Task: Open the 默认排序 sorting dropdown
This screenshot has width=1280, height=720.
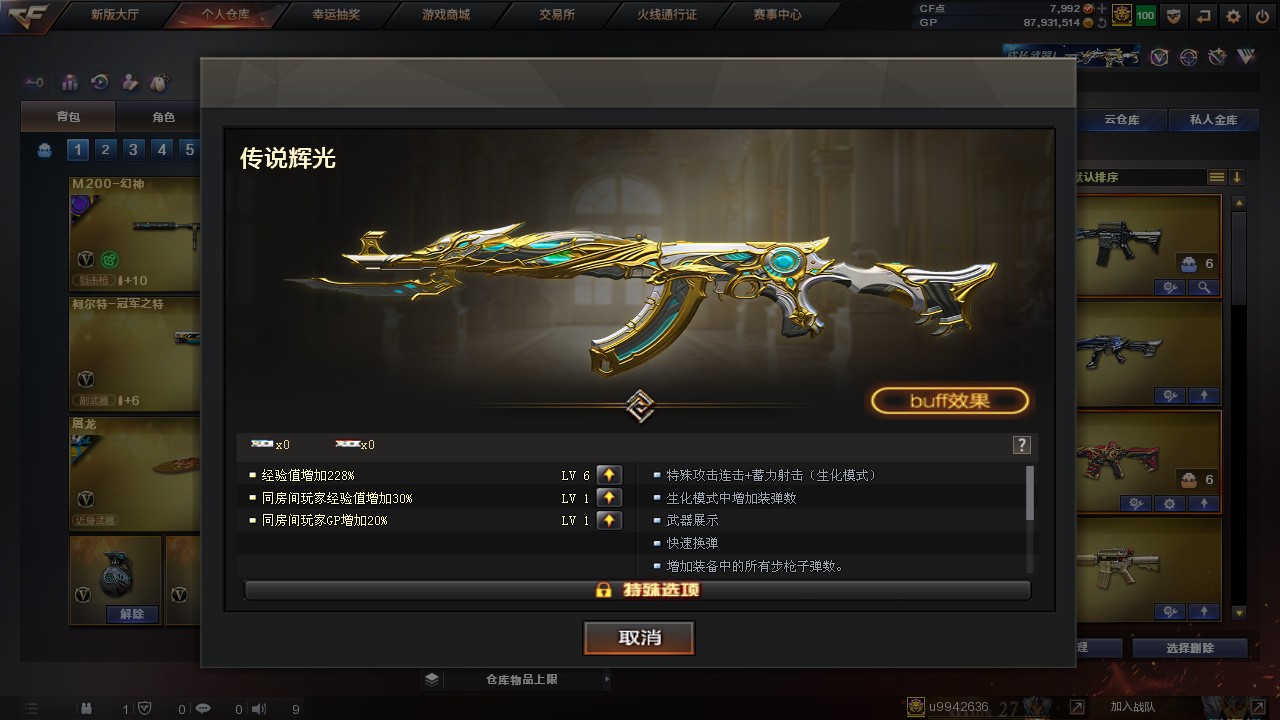Action: (x=1139, y=177)
